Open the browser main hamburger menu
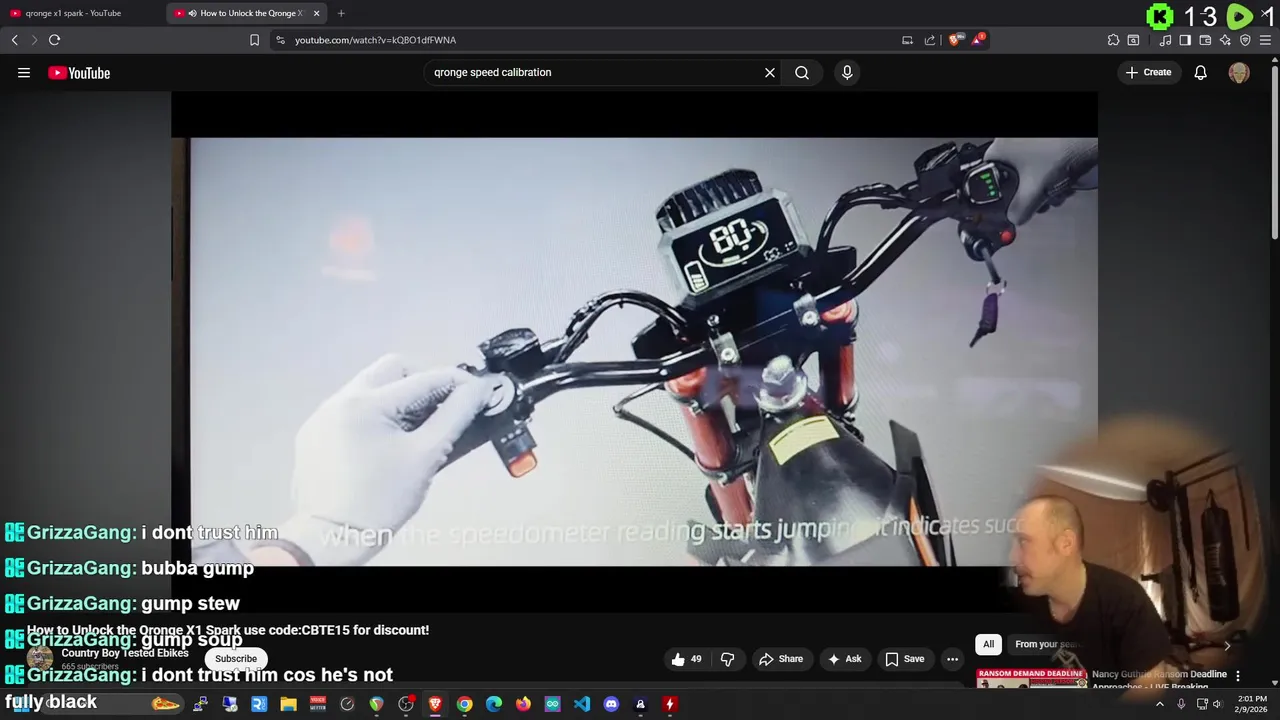 point(1265,40)
